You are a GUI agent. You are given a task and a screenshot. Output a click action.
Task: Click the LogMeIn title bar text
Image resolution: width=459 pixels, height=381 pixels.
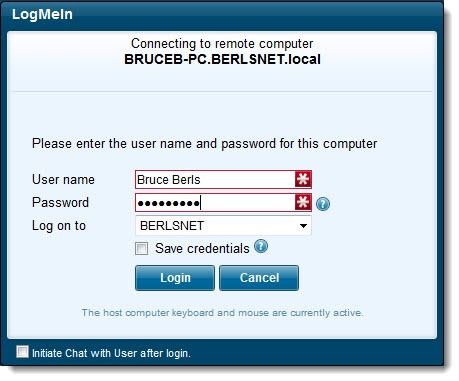pos(42,14)
